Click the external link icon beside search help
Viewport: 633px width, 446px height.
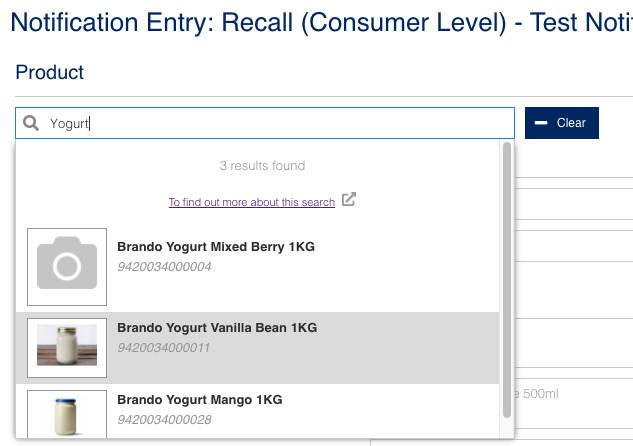pyautogui.click(x=349, y=199)
